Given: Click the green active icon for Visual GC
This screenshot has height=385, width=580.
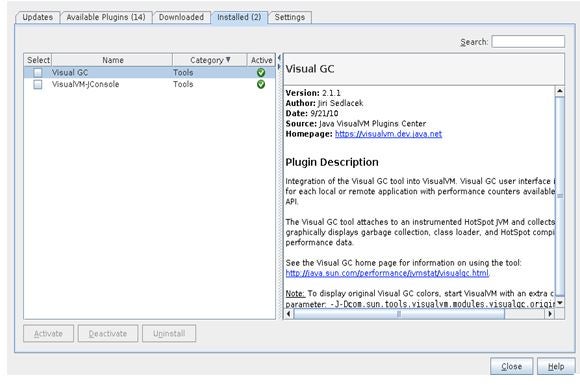Looking at the screenshot, I should tap(261, 72).
